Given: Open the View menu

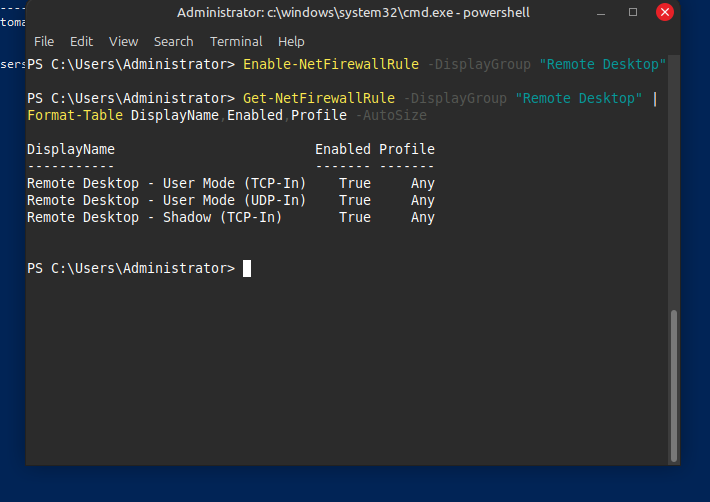Looking at the screenshot, I should point(123,41).
